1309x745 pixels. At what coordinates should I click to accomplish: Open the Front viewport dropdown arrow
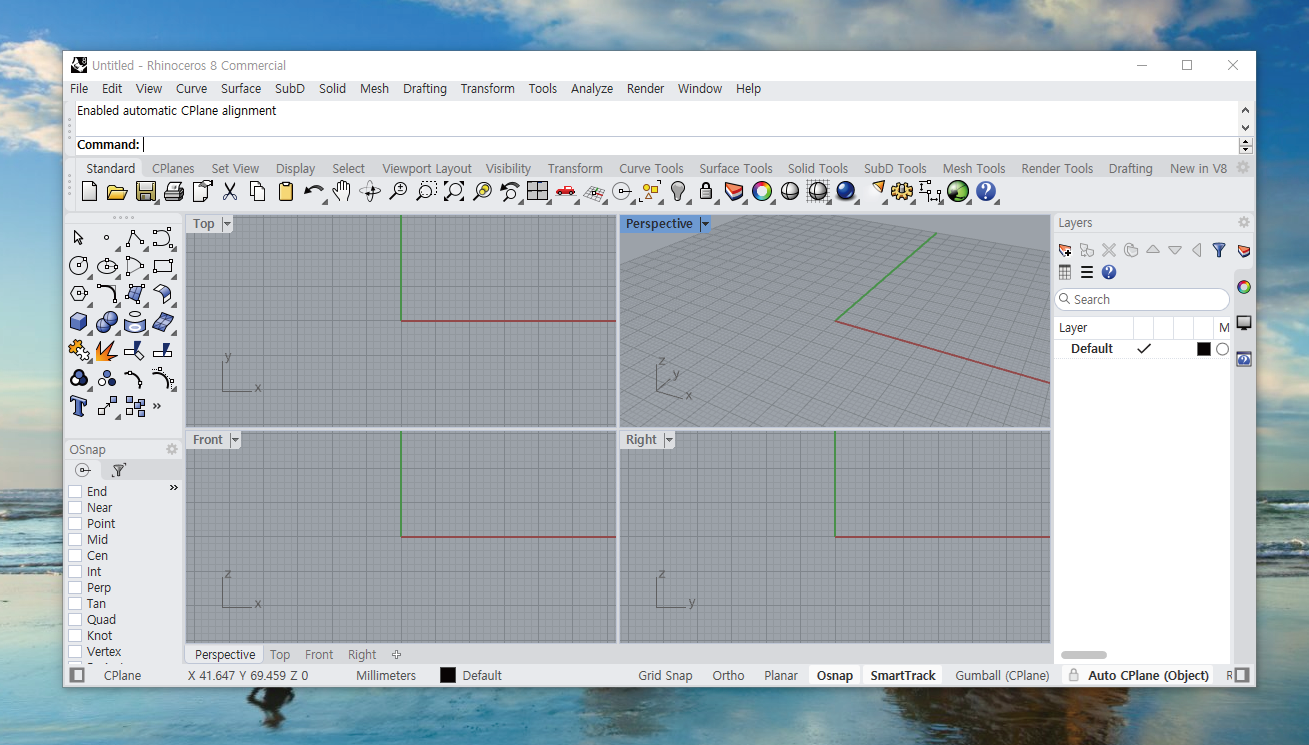click(235, 440)
